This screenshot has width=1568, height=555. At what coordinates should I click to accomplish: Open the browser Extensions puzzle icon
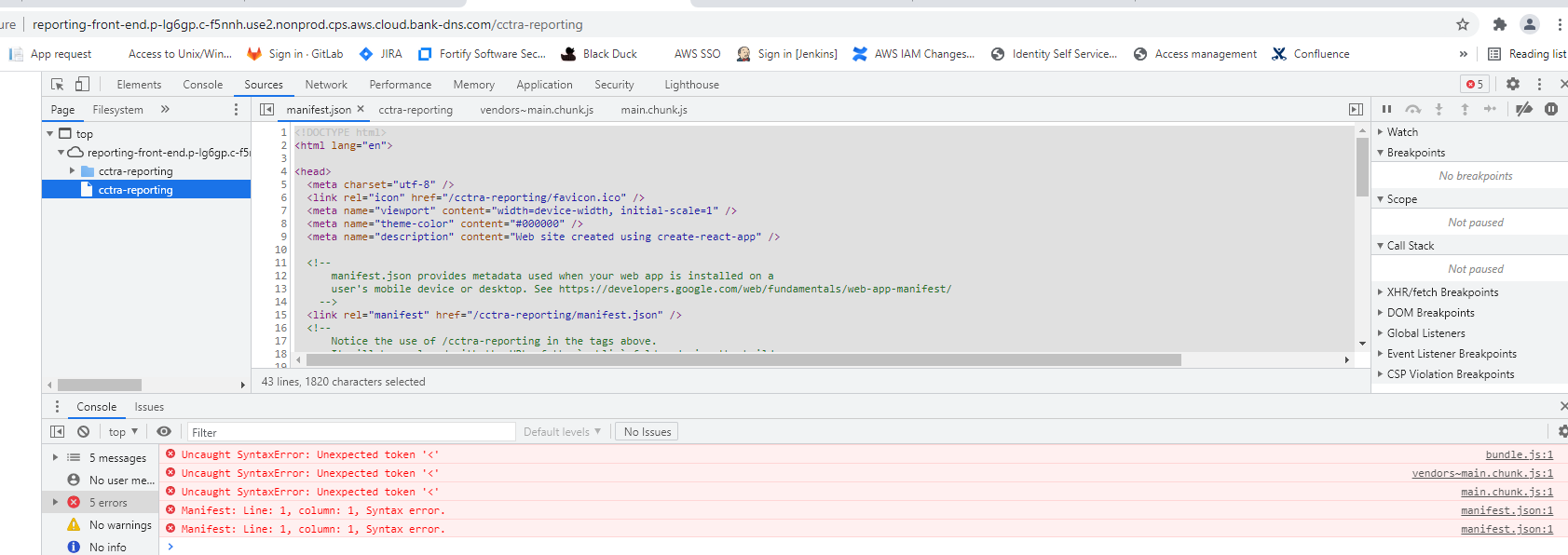1499,24
